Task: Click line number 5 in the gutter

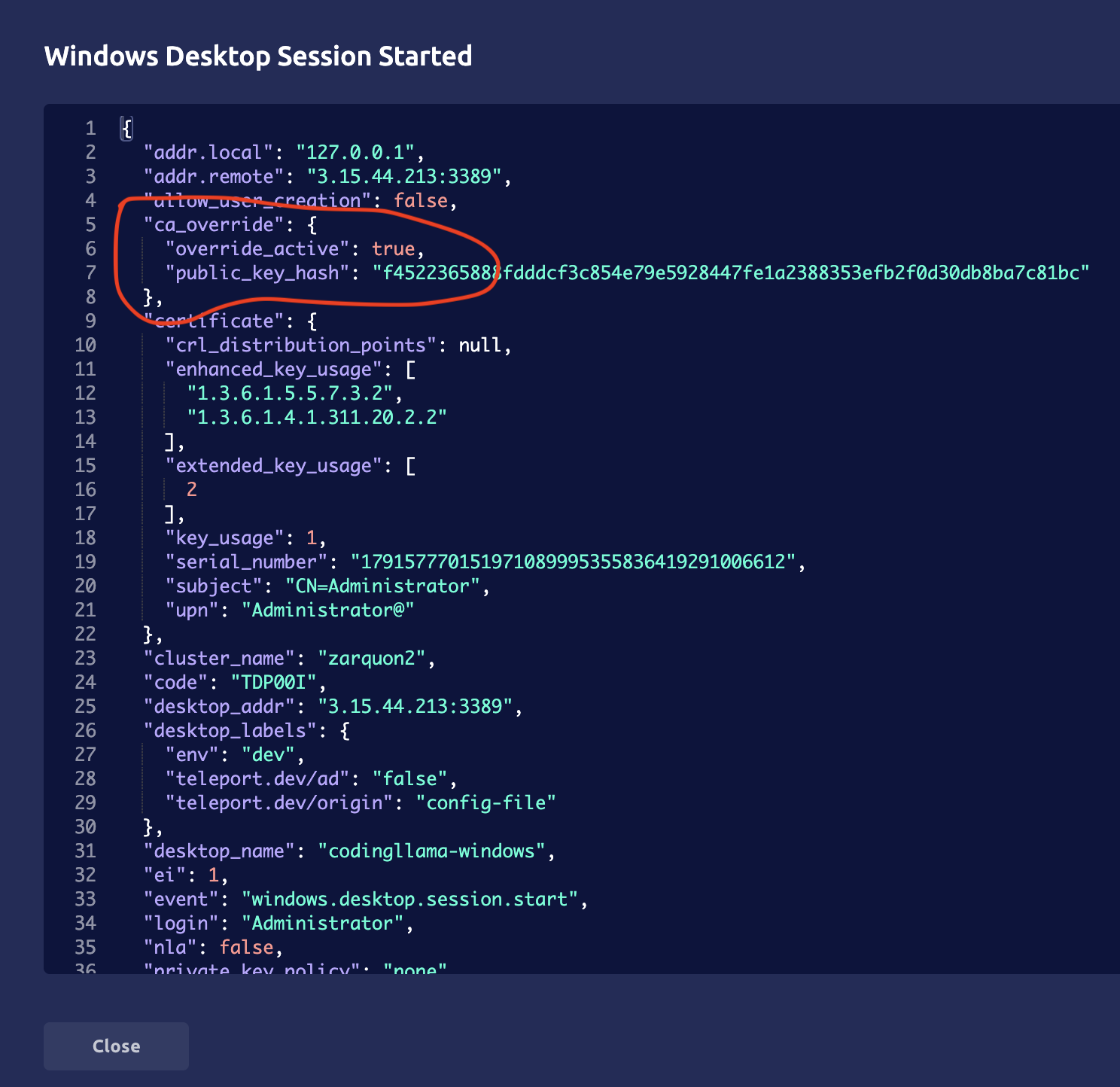Action: point(90,224)
